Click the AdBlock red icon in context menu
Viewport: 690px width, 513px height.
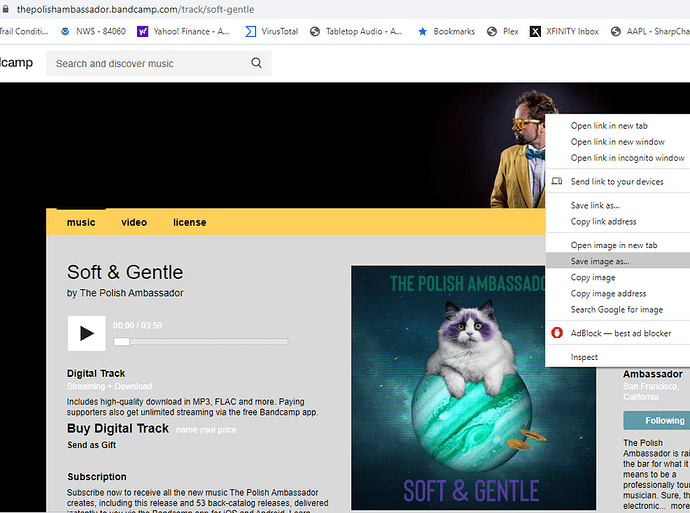pos(557,333)
